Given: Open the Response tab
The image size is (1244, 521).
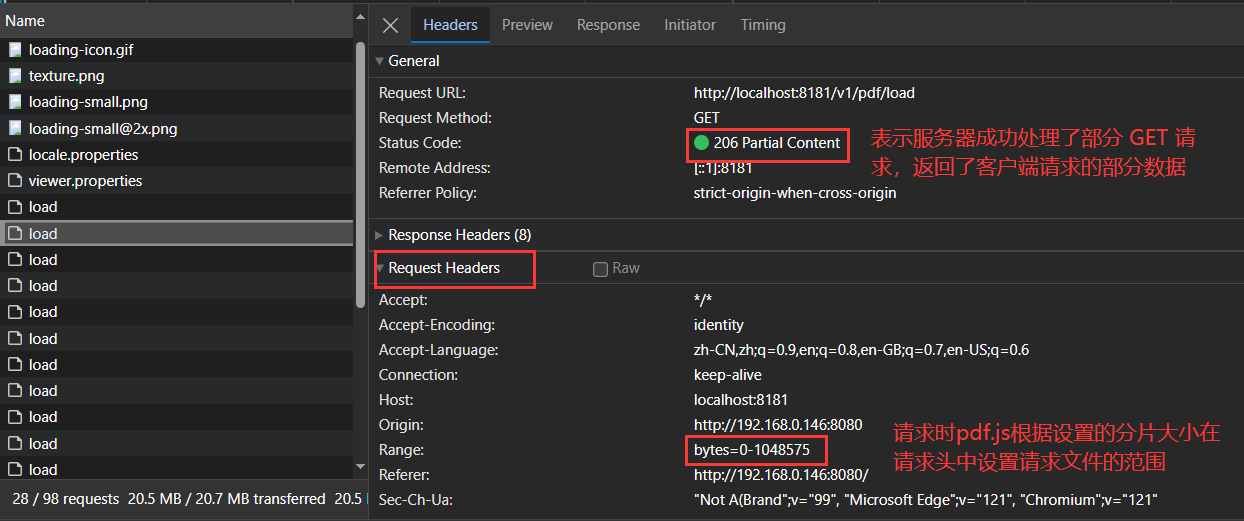Looking at the screenshot, I should click(608, 25).
